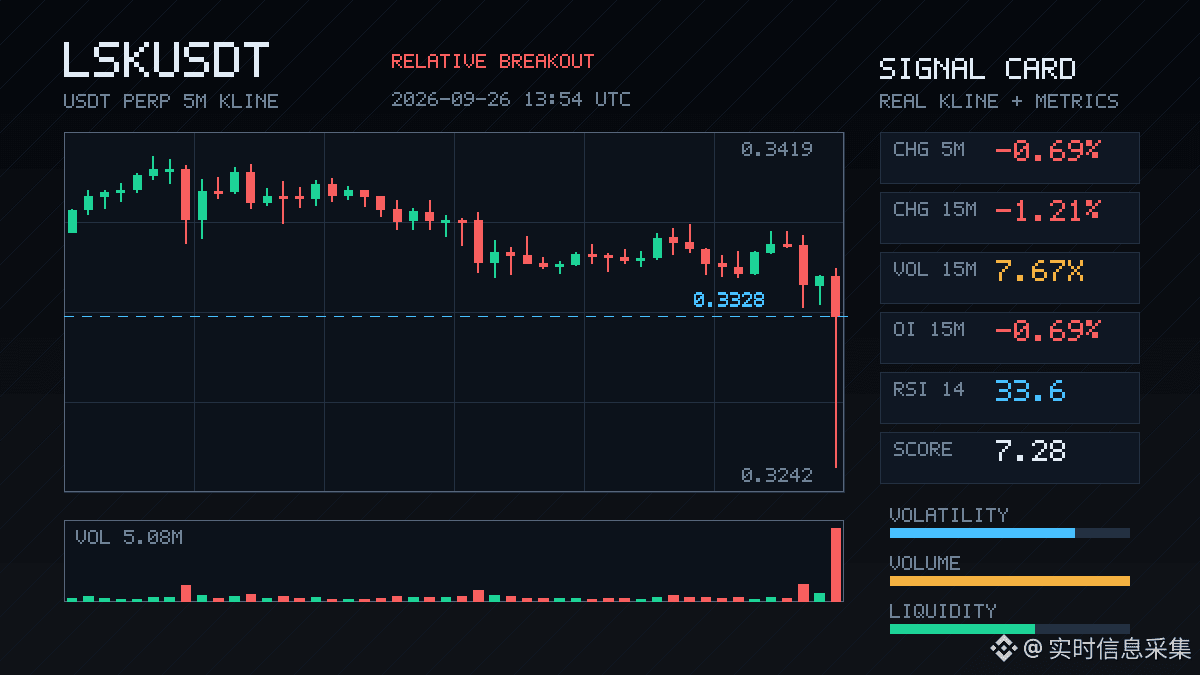Viewport: 1200px width, 675px height.
Task: Click the 0.3328 current price label
Action: 728,299
